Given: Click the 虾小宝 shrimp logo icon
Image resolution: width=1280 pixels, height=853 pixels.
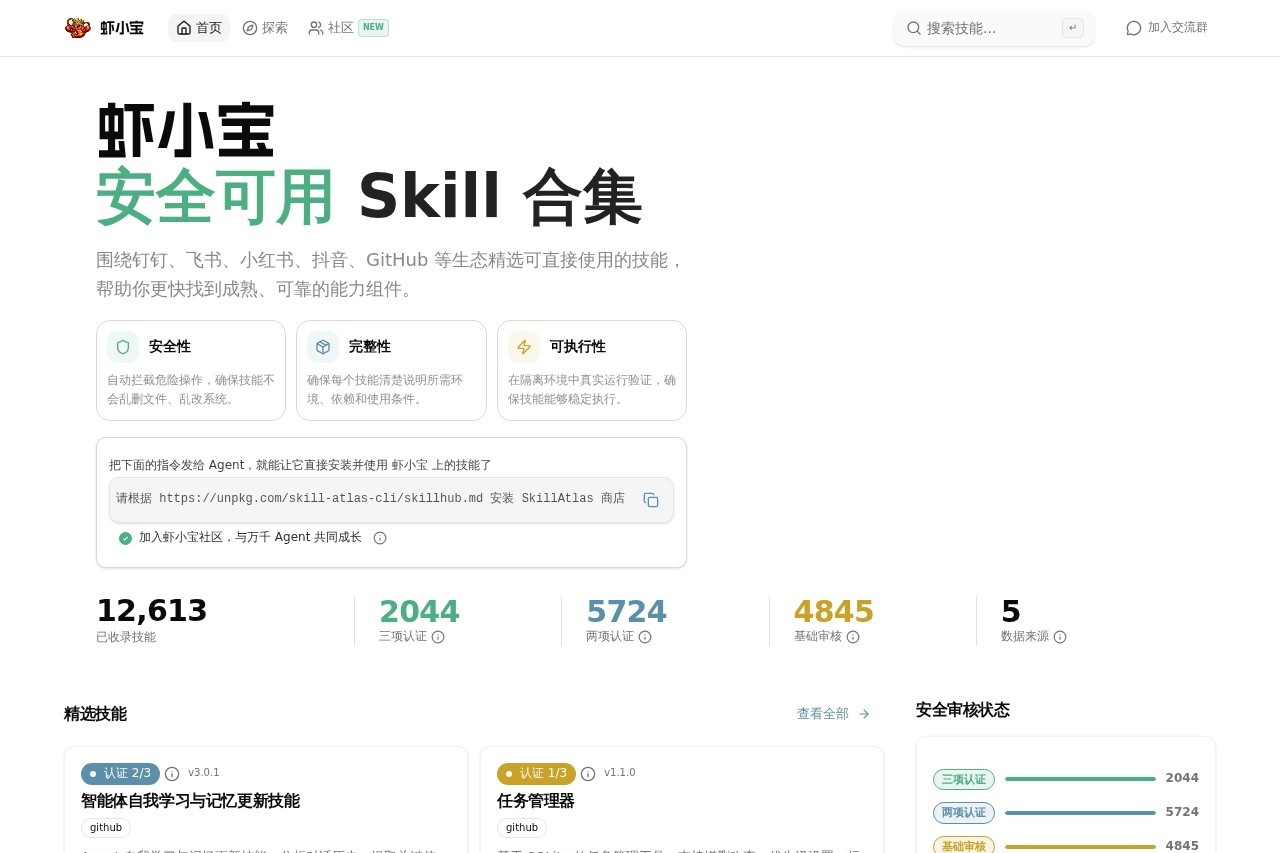Looking at the screenshot, I should tap(77, 28).
